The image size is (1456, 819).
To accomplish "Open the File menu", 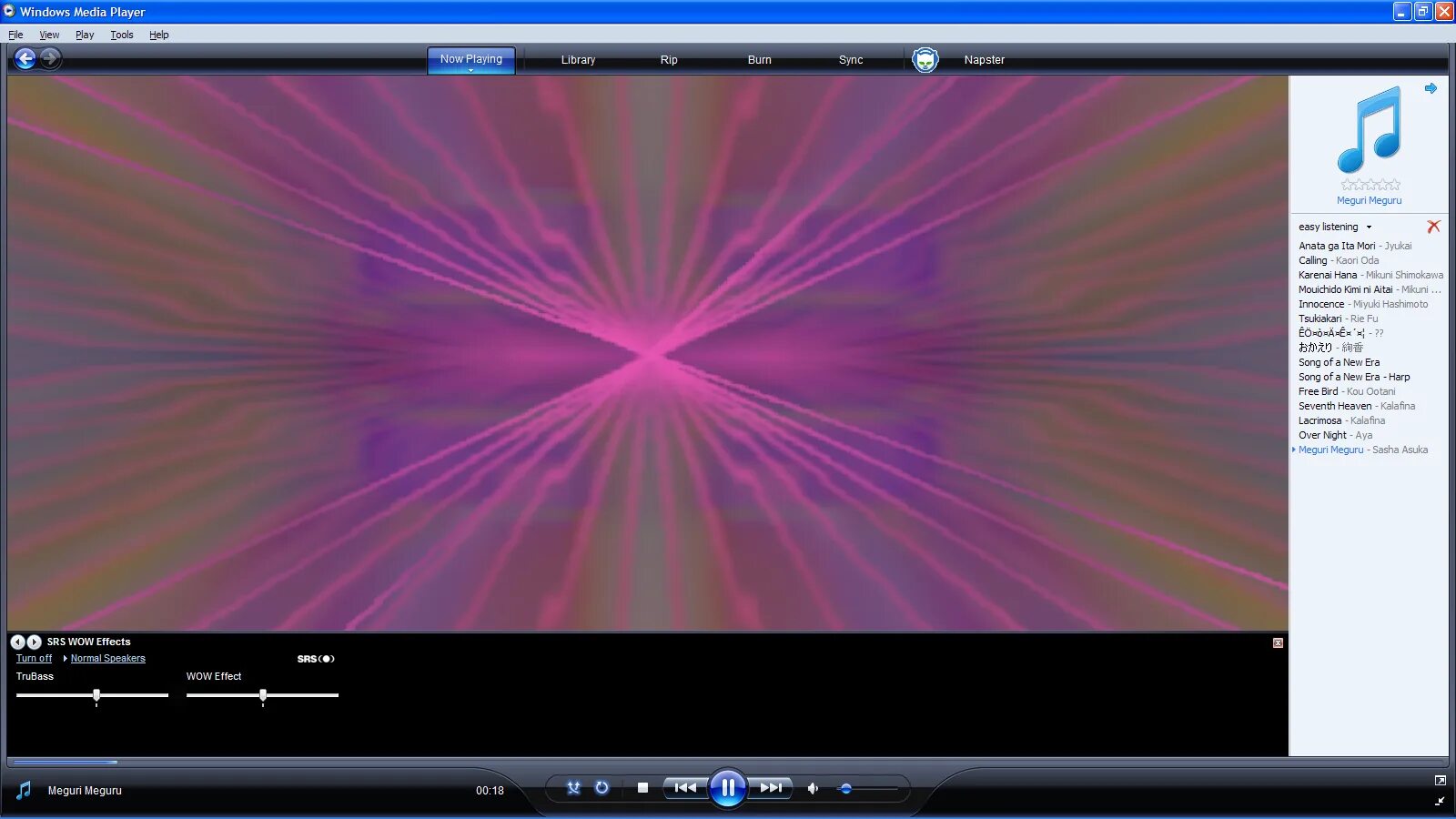I will (15, 35).
